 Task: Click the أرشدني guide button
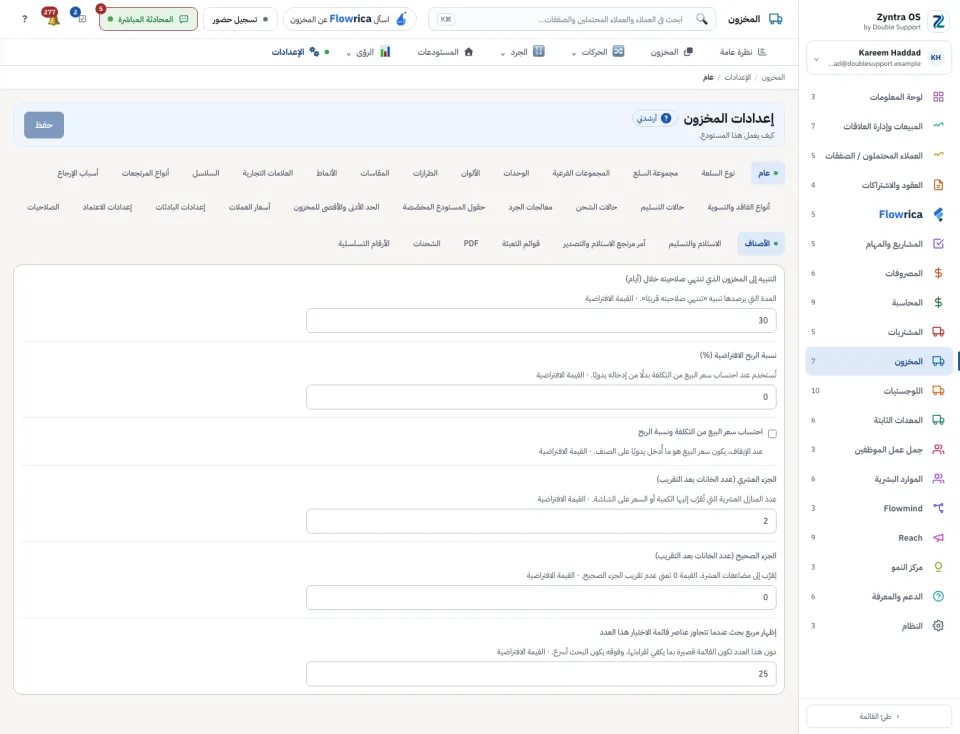click(x=654, y=118)
